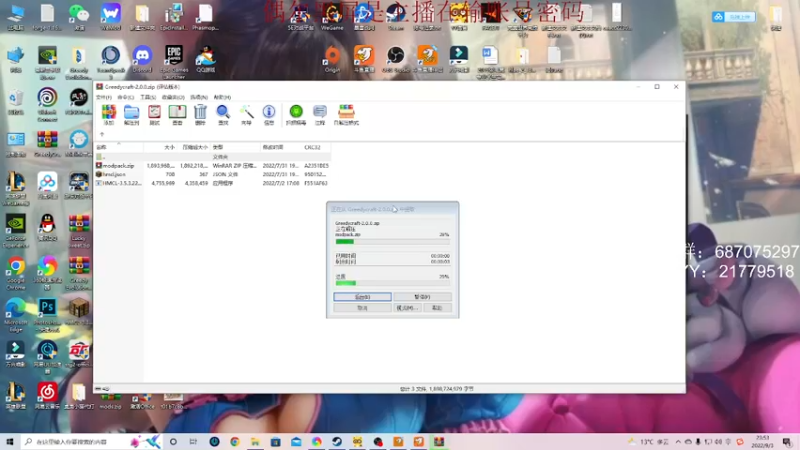This screenshot has width=800, height=450.
Task: Click the Find magnifier toolbar icon
Action: pyautogui.click(x=223, y=115)
